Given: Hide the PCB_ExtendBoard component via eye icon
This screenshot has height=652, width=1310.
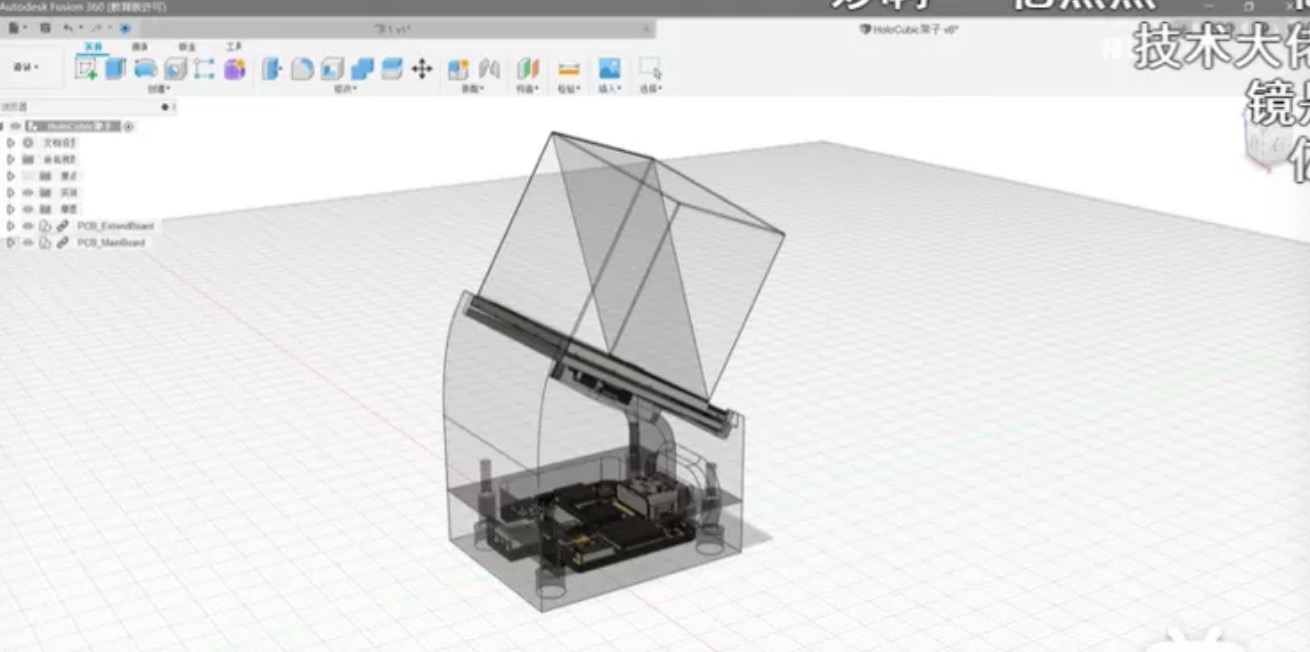Looking at the screenshot, I should pyautogui.click(x=28, y=226).
